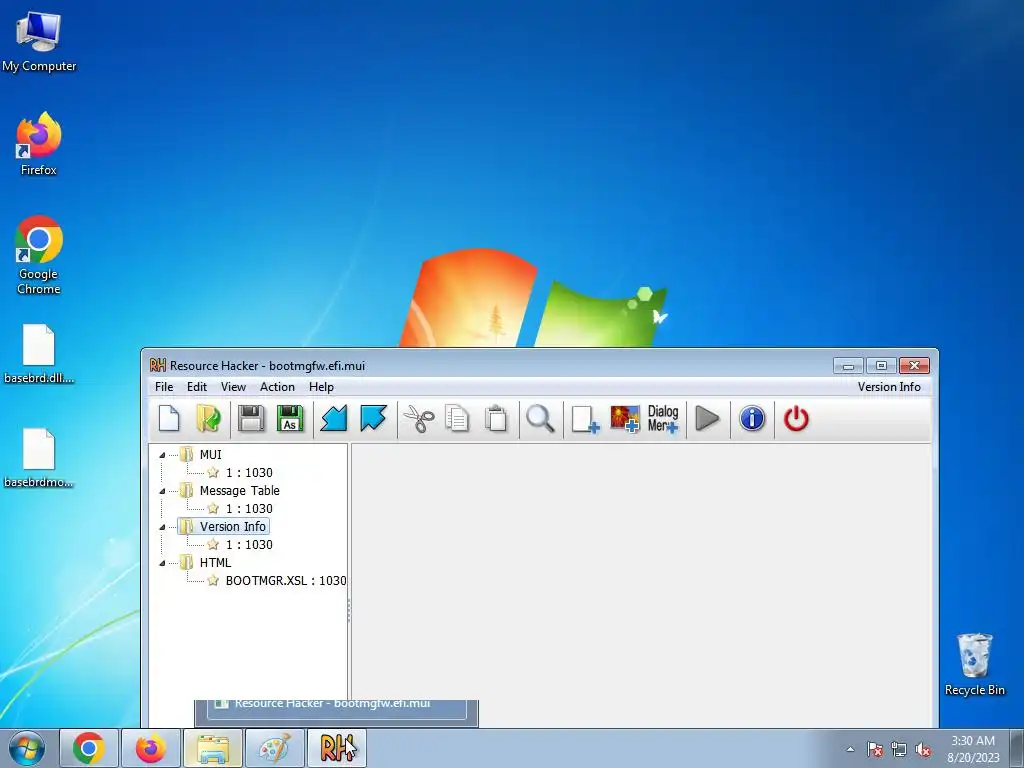Click the red power exit icon
Viewport: 1024px width, 768px height.
tap(796, 419)
